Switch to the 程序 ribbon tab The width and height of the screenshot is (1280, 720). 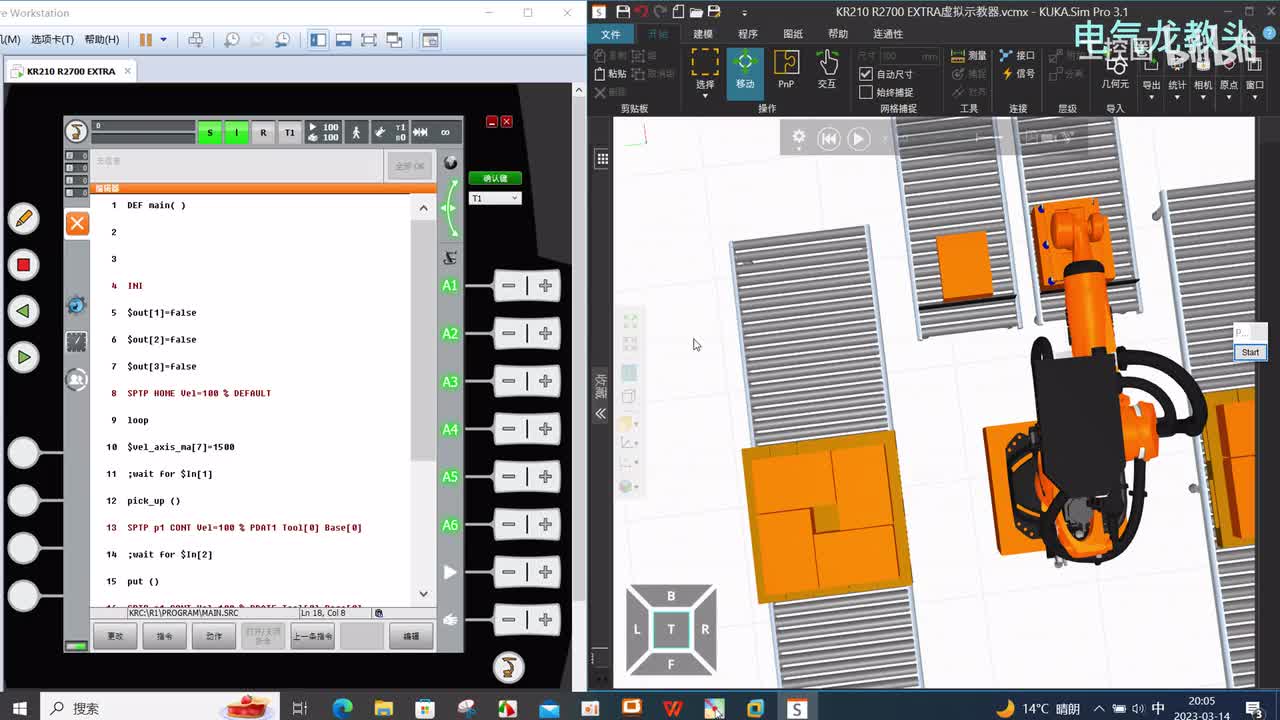pyautogui.click(x=748, y=34)
